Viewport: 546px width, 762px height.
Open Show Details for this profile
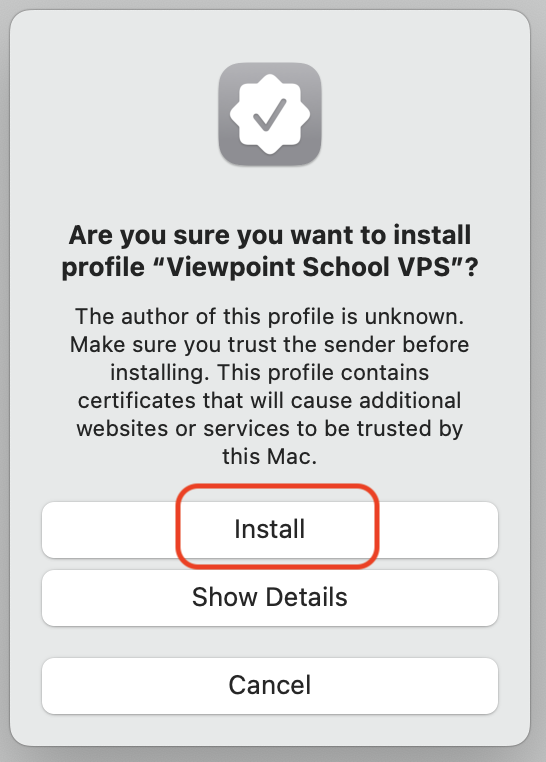coord(270,597)
